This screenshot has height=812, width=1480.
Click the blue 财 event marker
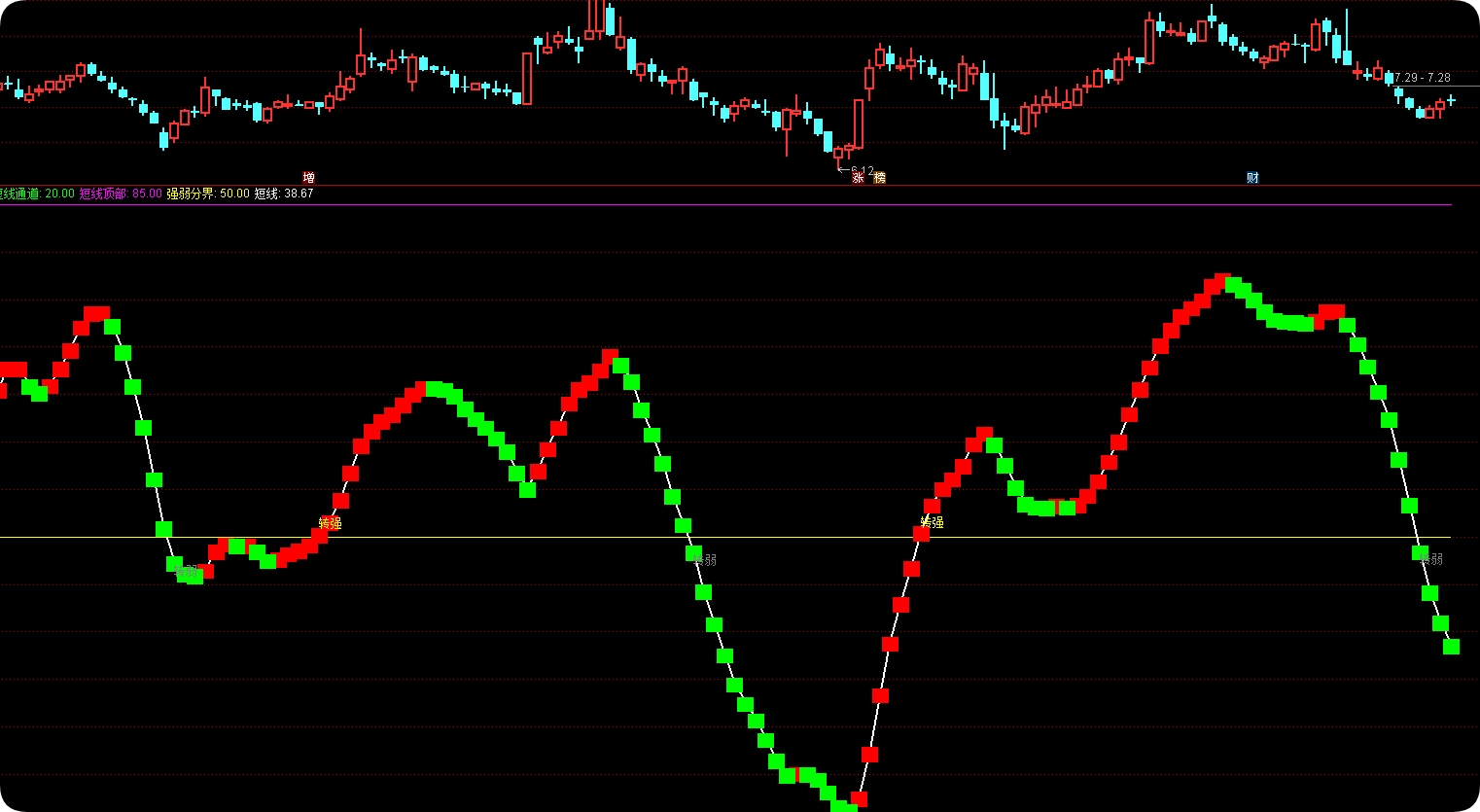point(1252,178)
